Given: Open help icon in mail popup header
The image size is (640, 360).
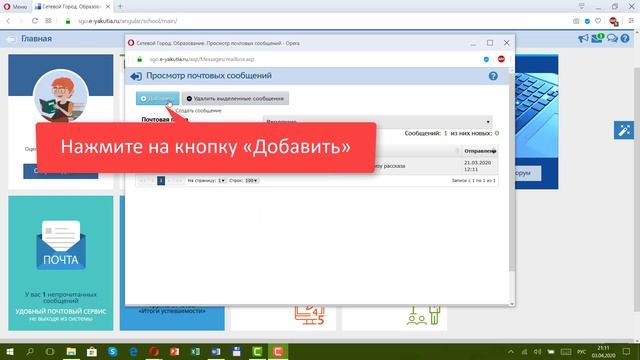Looking at the screenshot, I should [493, 76].
